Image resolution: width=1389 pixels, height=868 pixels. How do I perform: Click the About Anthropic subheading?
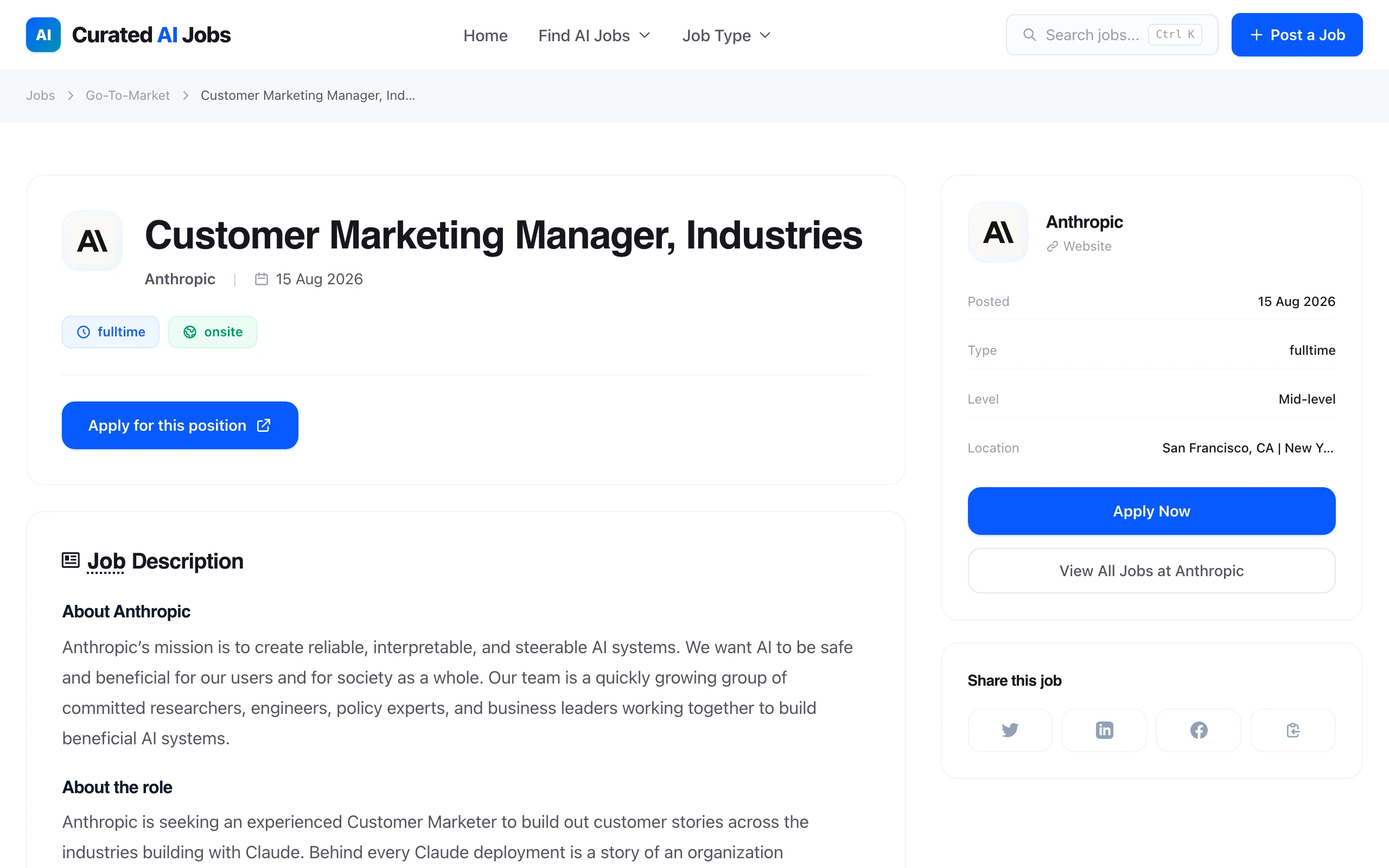(126, 611)
